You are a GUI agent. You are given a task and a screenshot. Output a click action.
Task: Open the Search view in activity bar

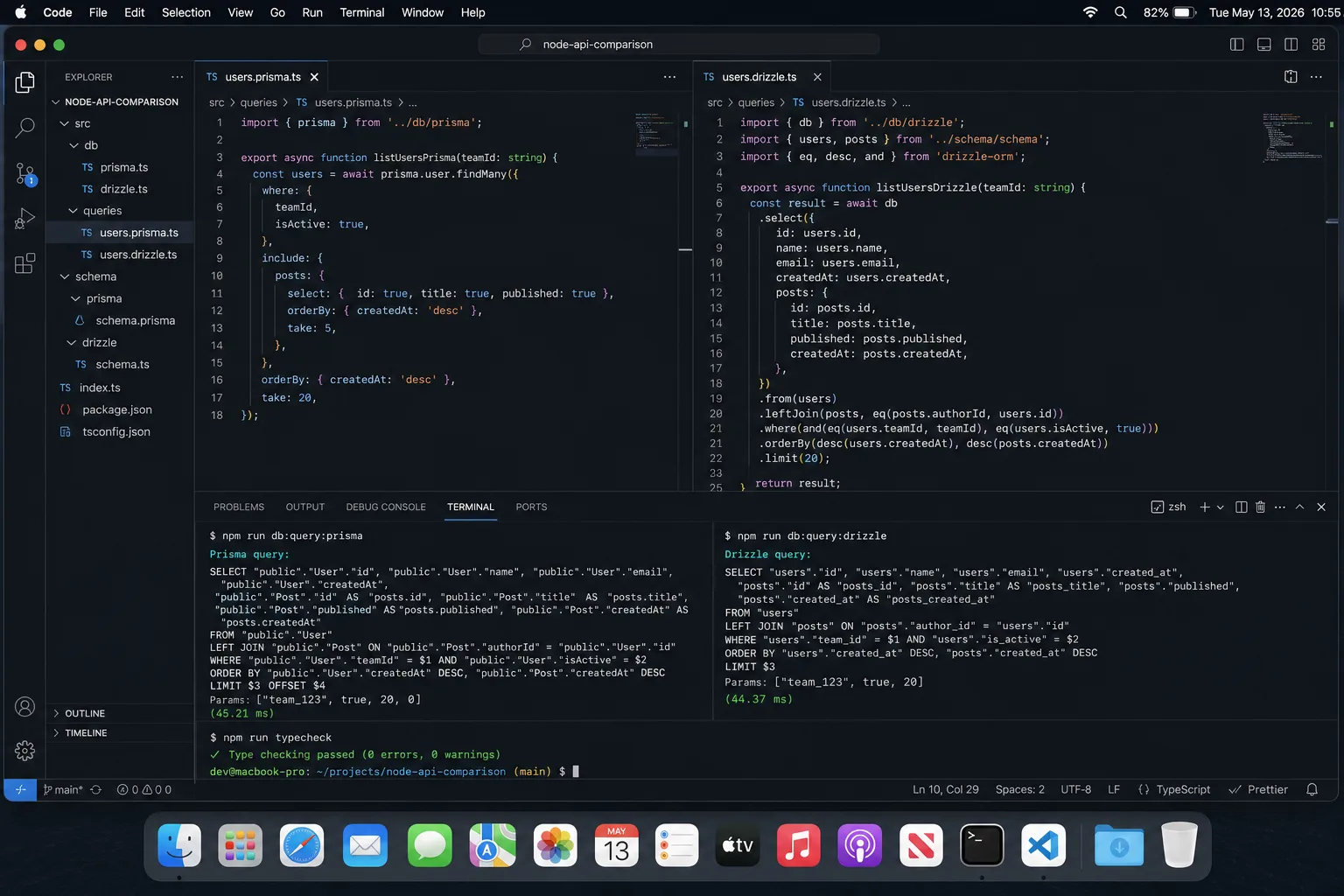(25, 128)
